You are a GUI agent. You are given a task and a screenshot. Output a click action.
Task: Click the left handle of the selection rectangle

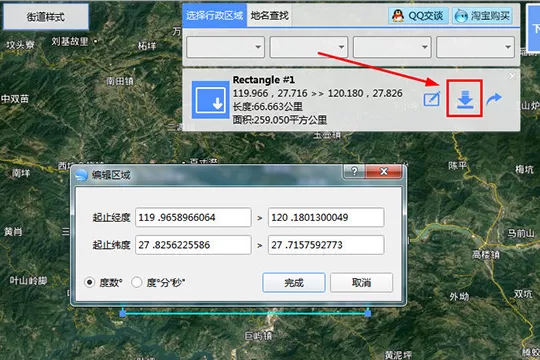point(123,313)
